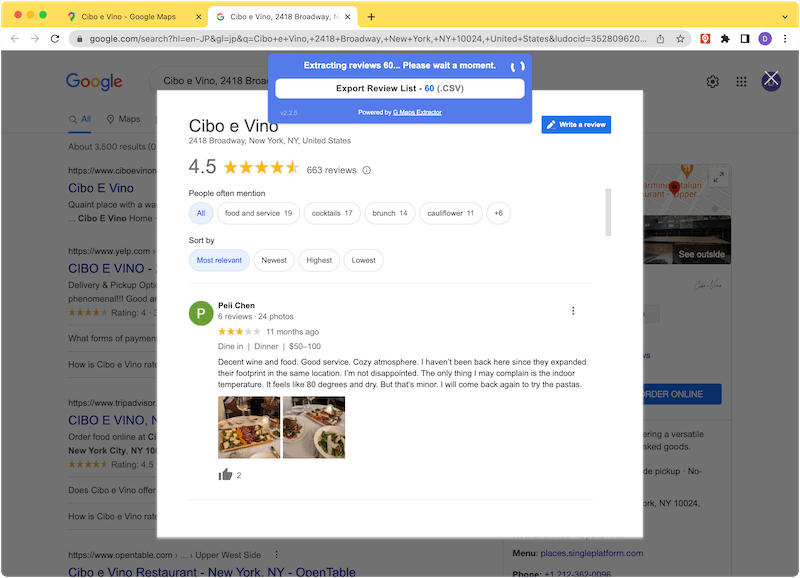Open the OpenTable Cibo e Vino result
800x578 pixels.
(x=212, y=572)
